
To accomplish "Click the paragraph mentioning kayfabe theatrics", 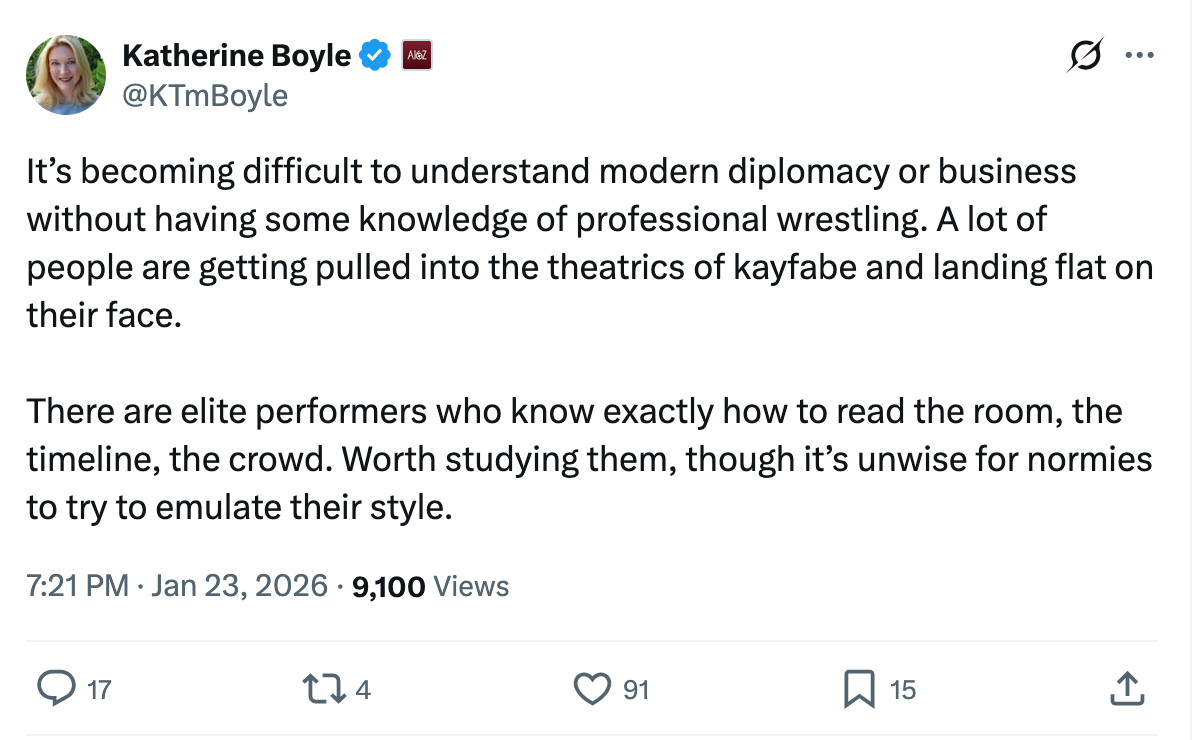I will tap(590, 244).
